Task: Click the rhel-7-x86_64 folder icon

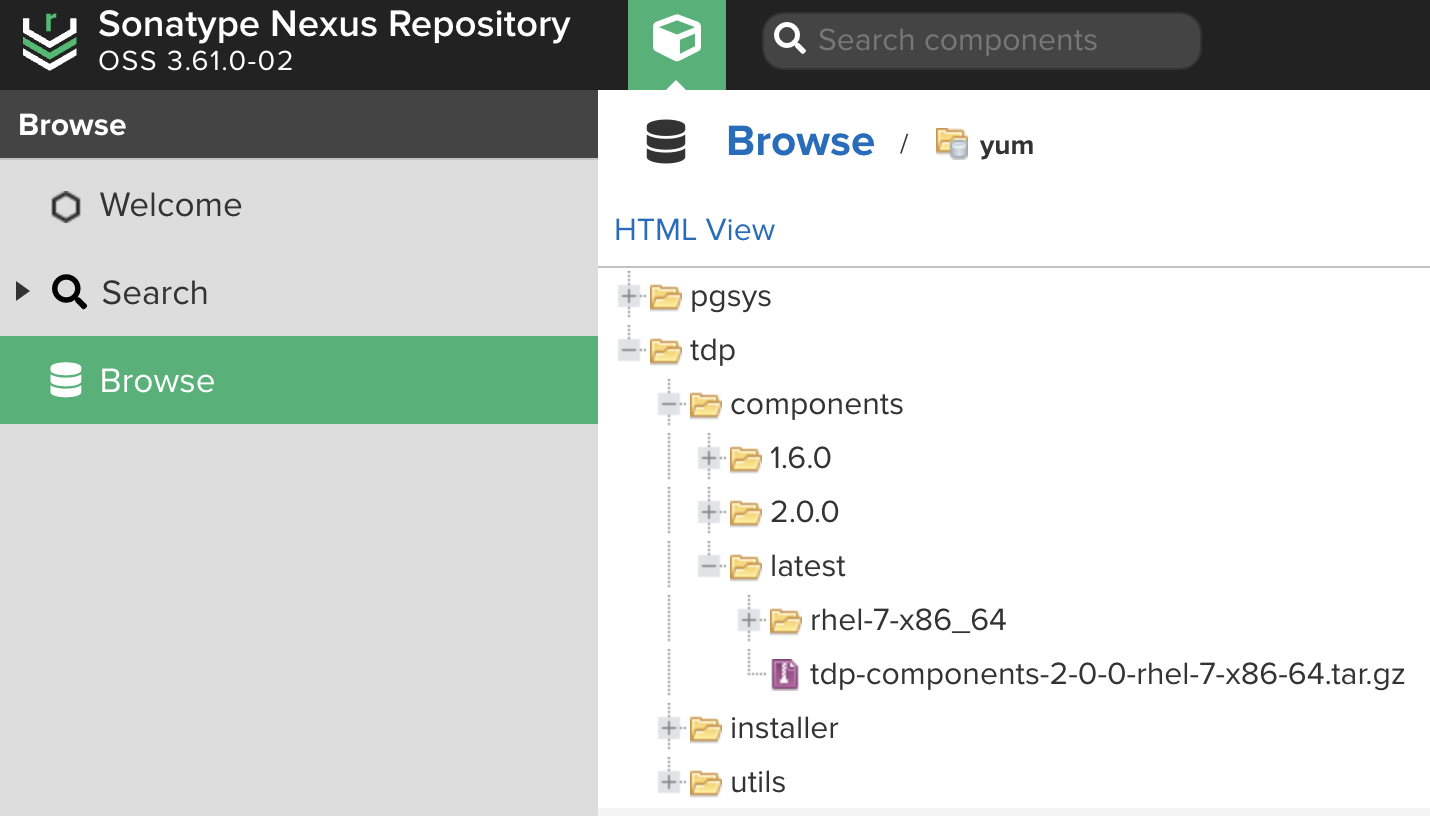Action: [785, 621]
